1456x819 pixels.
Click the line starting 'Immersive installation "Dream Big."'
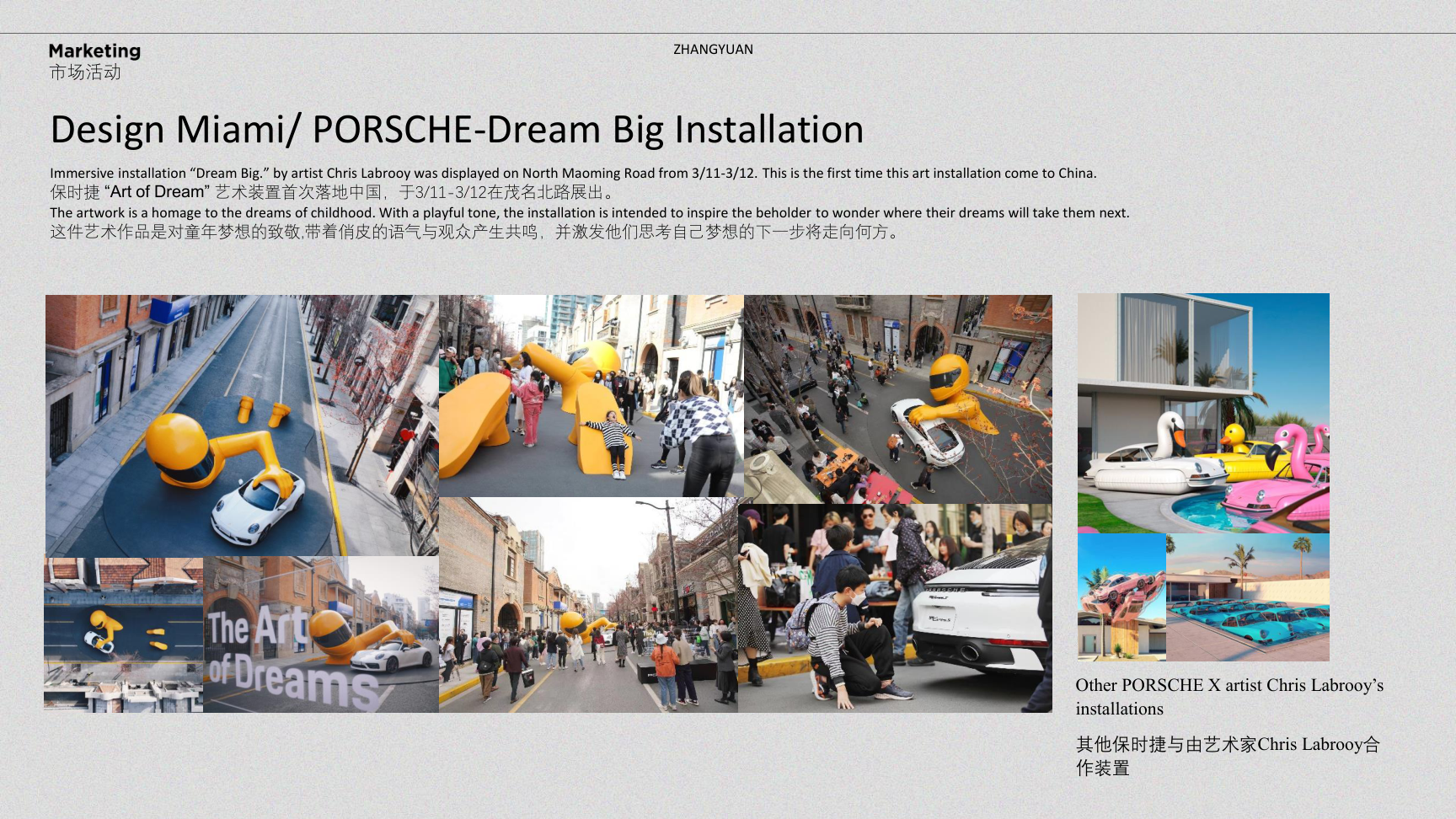click(x=573, y=173)
